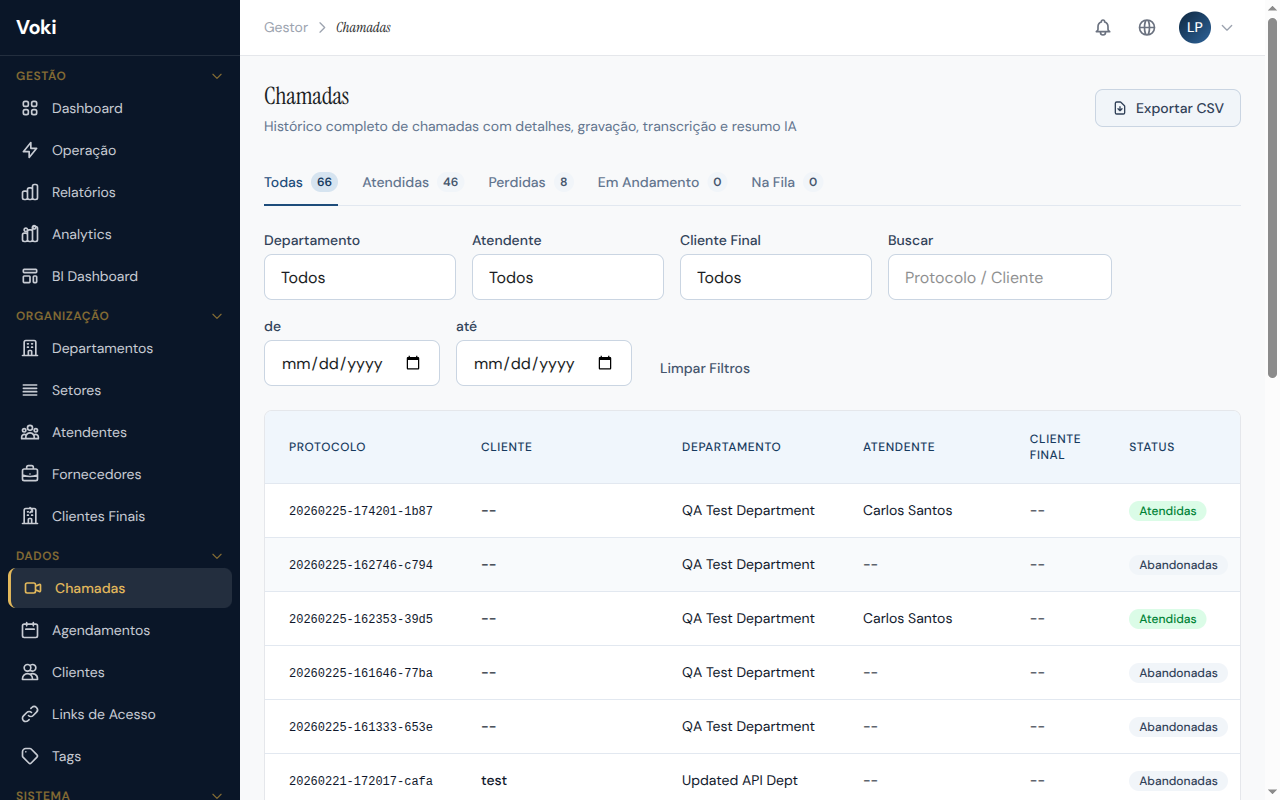Image resolution: width=1280 pixels, height=800 pixels.
Task: Click the globe language icon
Action: (x=1147, y=28)
